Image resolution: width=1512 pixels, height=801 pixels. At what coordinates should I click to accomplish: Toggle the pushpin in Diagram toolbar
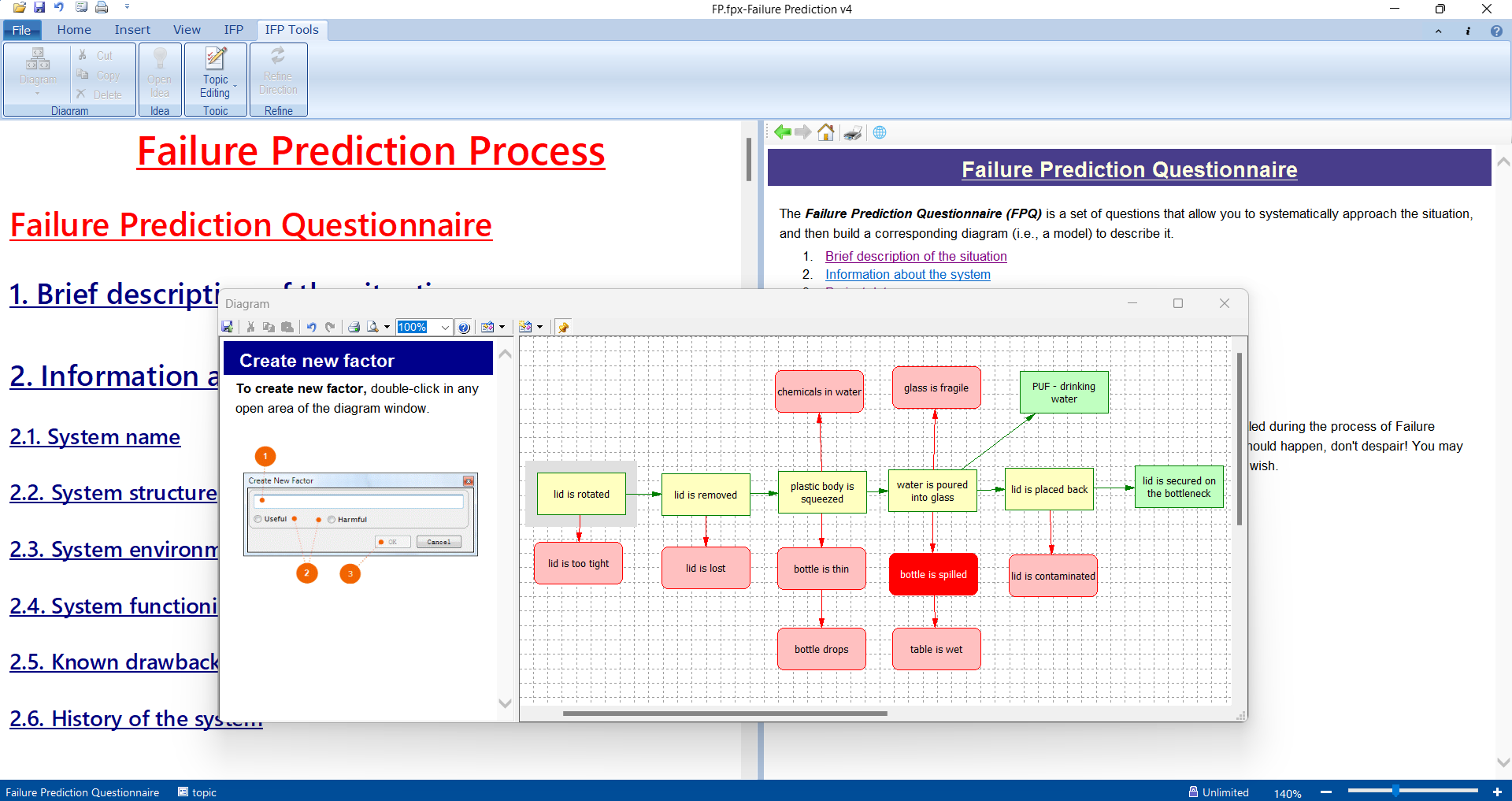[563, 327]
